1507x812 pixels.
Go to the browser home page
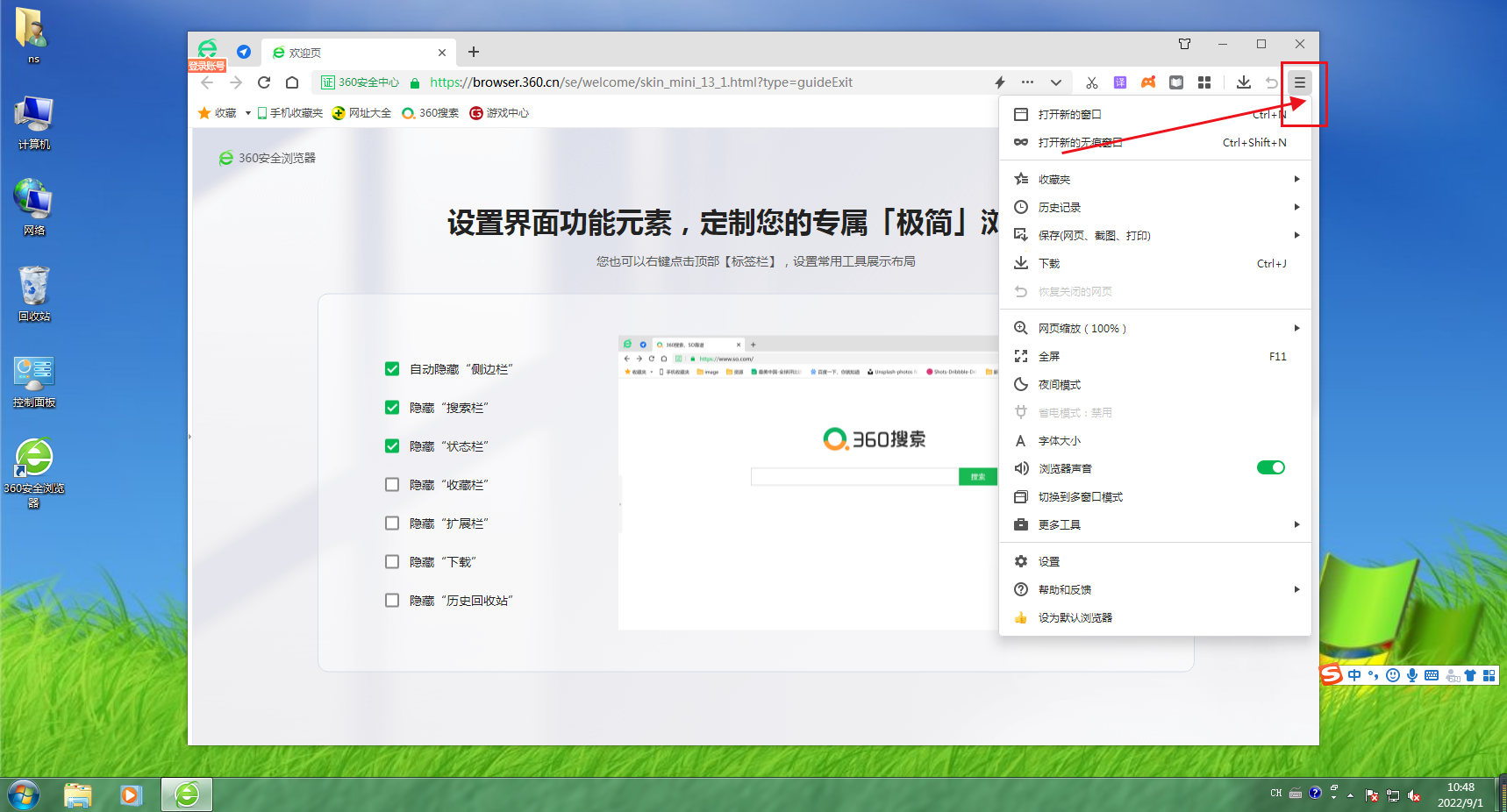click(x=292, y=82)
